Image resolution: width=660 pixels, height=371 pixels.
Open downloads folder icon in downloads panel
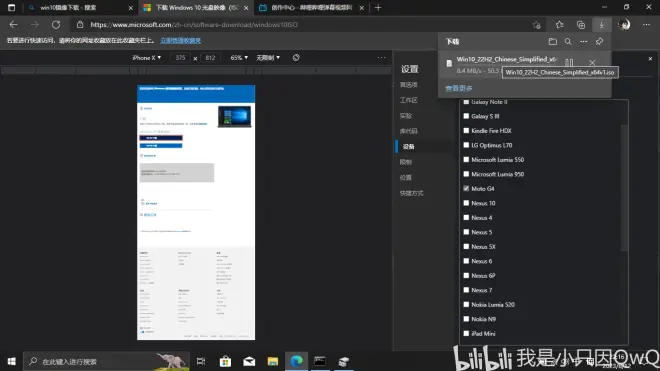[553, 41]
